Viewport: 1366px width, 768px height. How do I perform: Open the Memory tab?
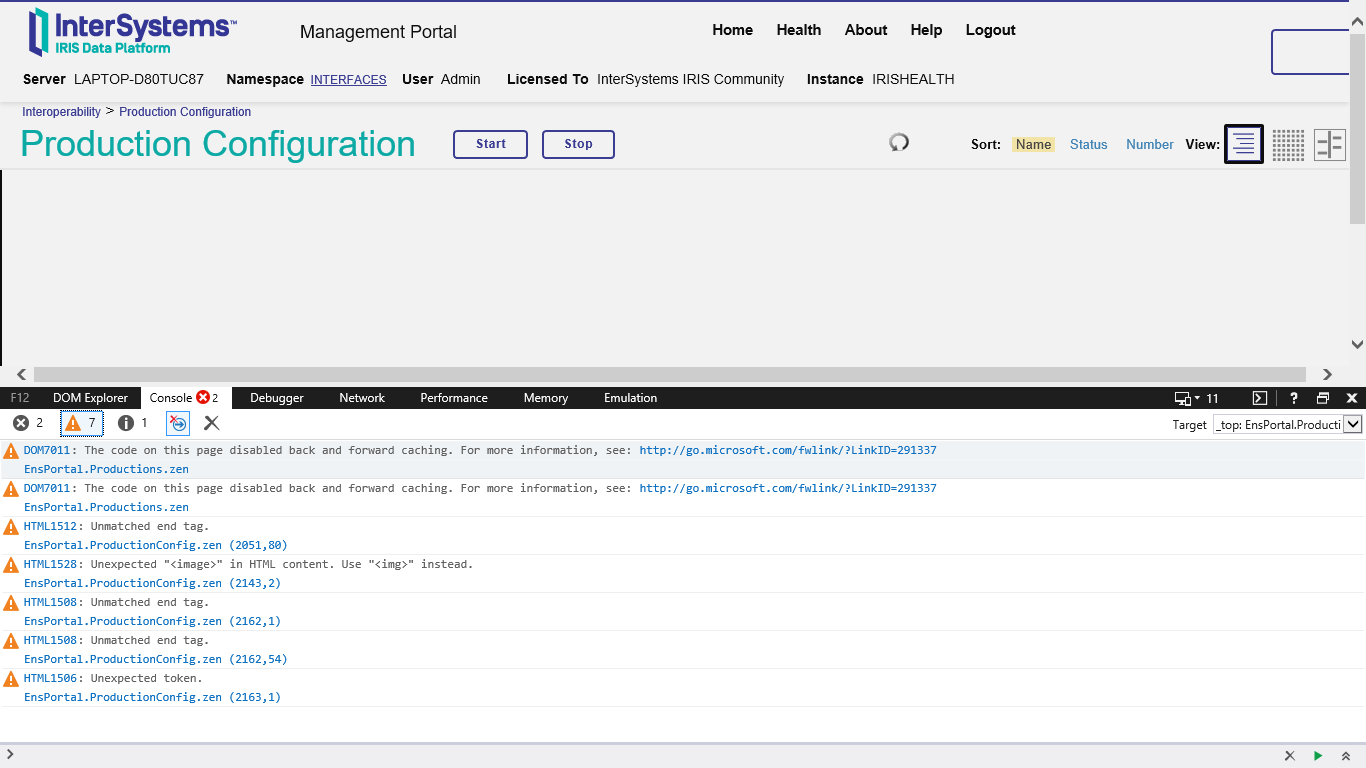[546, 398]
